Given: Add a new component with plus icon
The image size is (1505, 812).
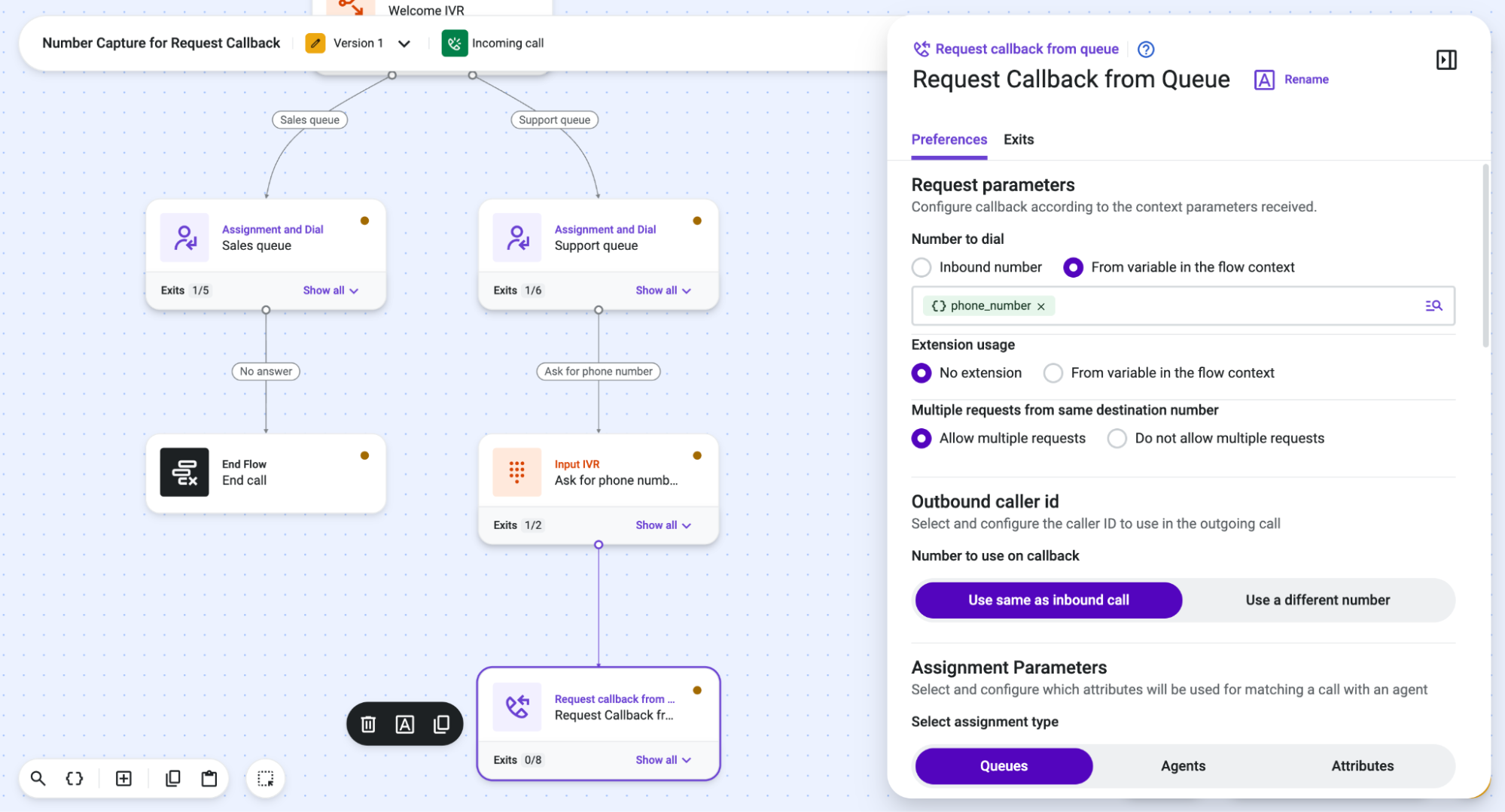Looking at the screenshot, I should pyautogui.click(x=123, y=778).
